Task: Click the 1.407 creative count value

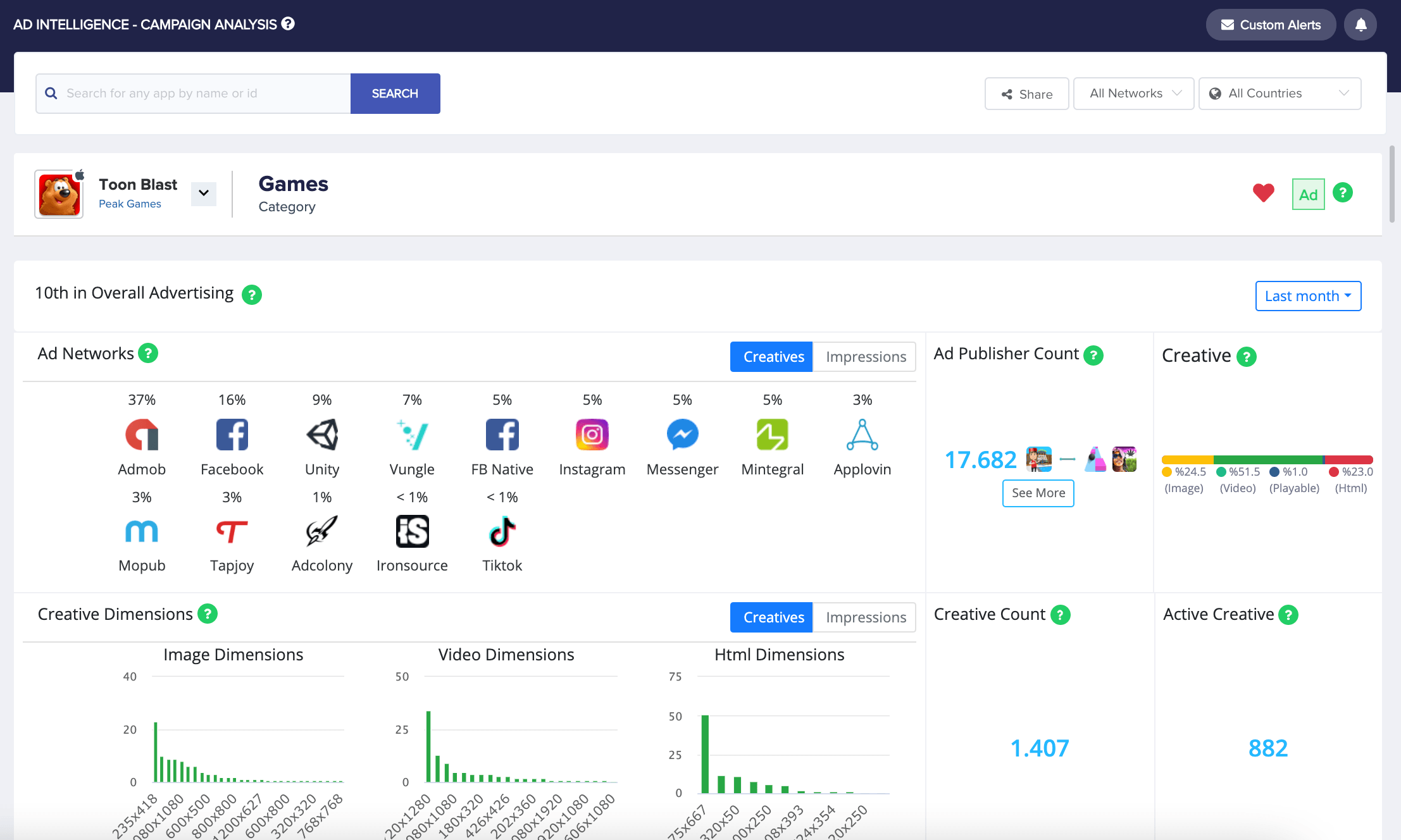Action: (x=1039, y=748)
